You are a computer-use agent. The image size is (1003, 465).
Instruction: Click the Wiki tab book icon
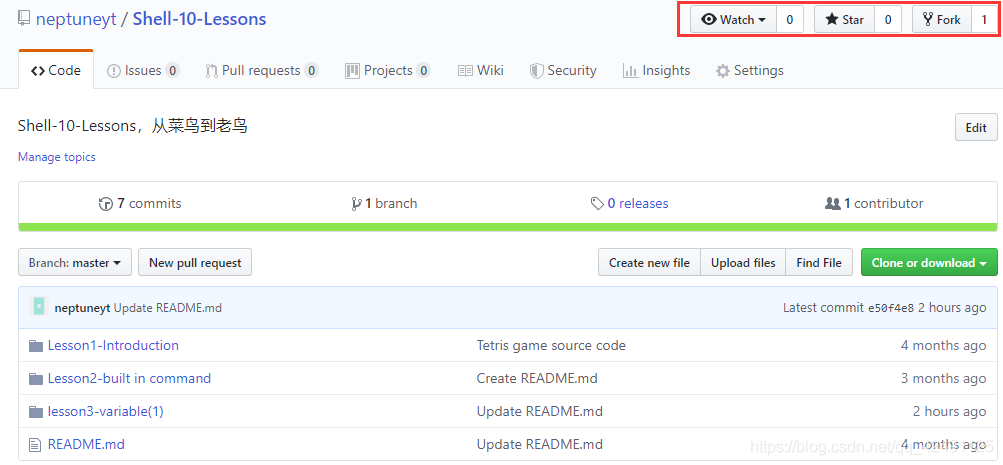coord(466,71)
